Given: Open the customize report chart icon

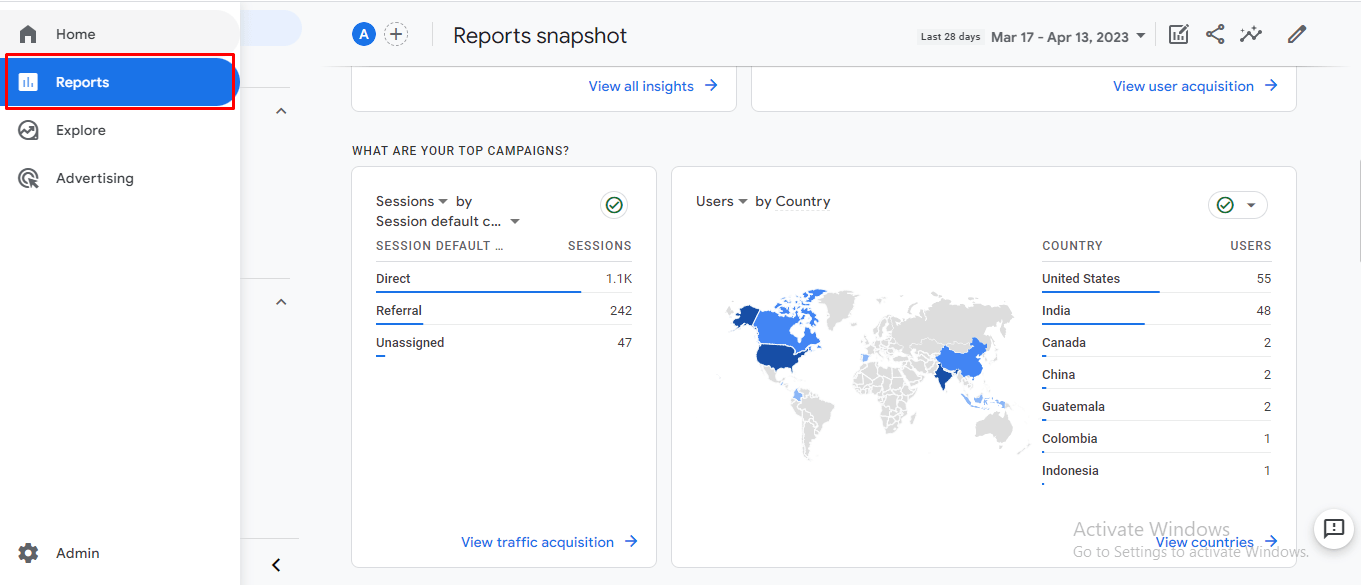Looking at the screenshot, I should (x=1179, y=35).
